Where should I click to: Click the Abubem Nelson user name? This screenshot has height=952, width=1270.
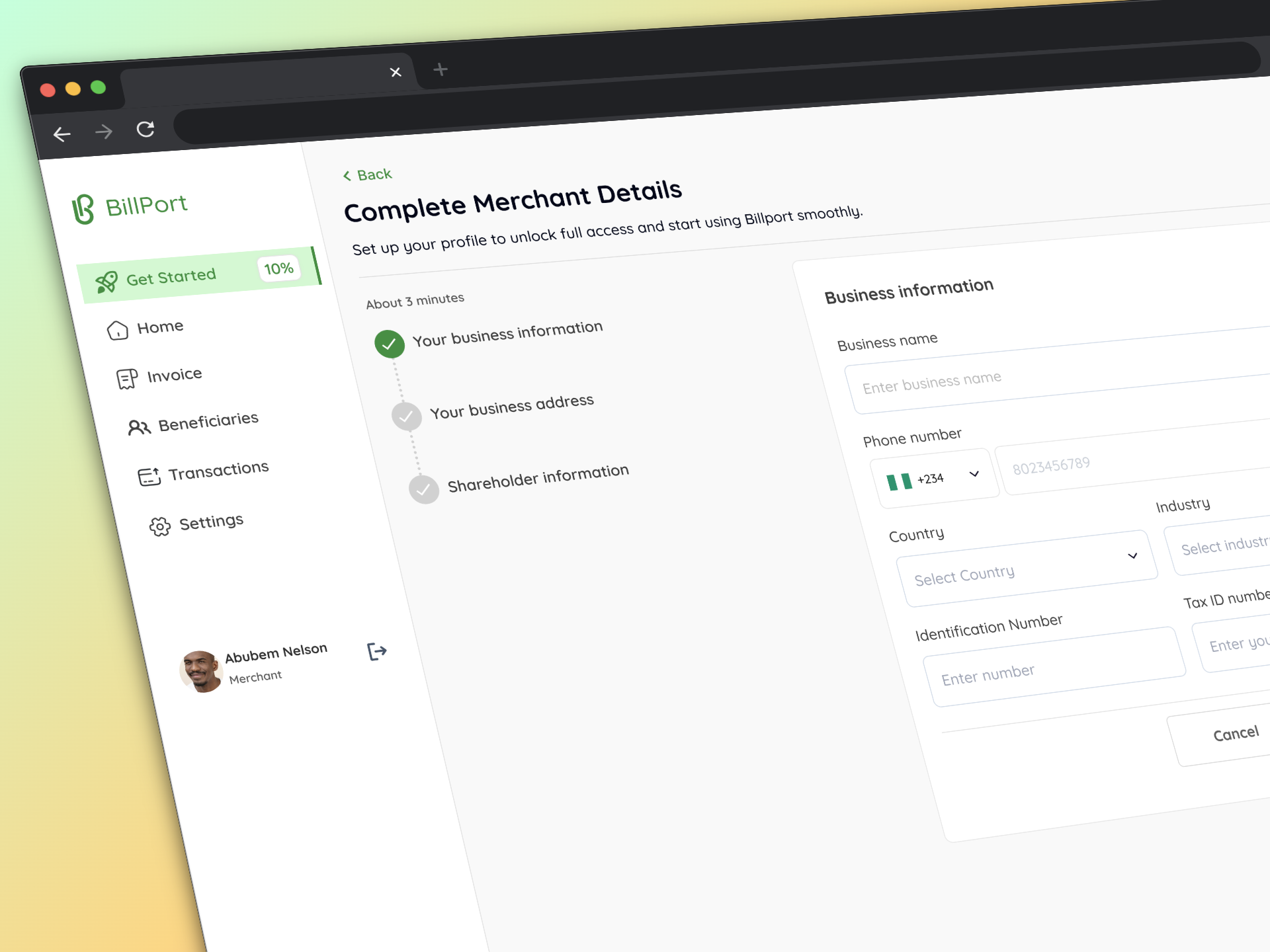coord(276,653)
